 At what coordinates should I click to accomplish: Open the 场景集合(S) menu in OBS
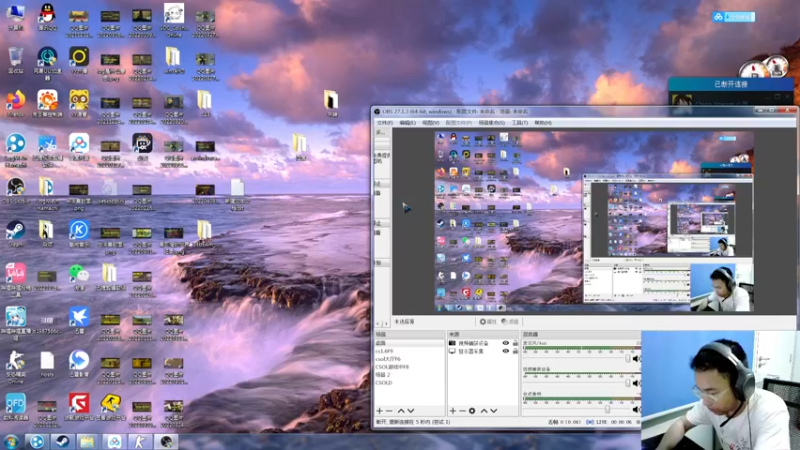[x=492, y=123]
